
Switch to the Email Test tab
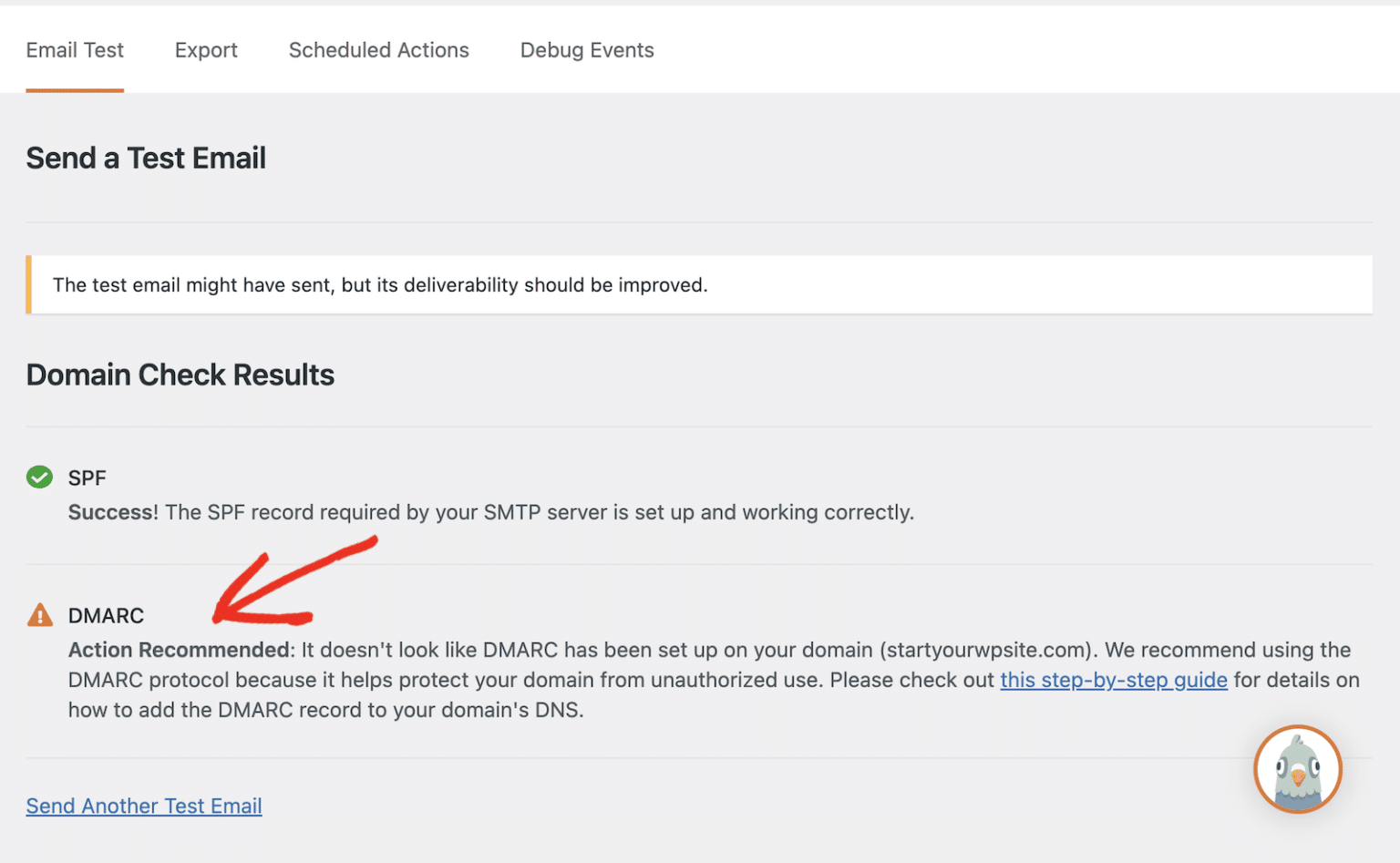[x=75, y=50]
